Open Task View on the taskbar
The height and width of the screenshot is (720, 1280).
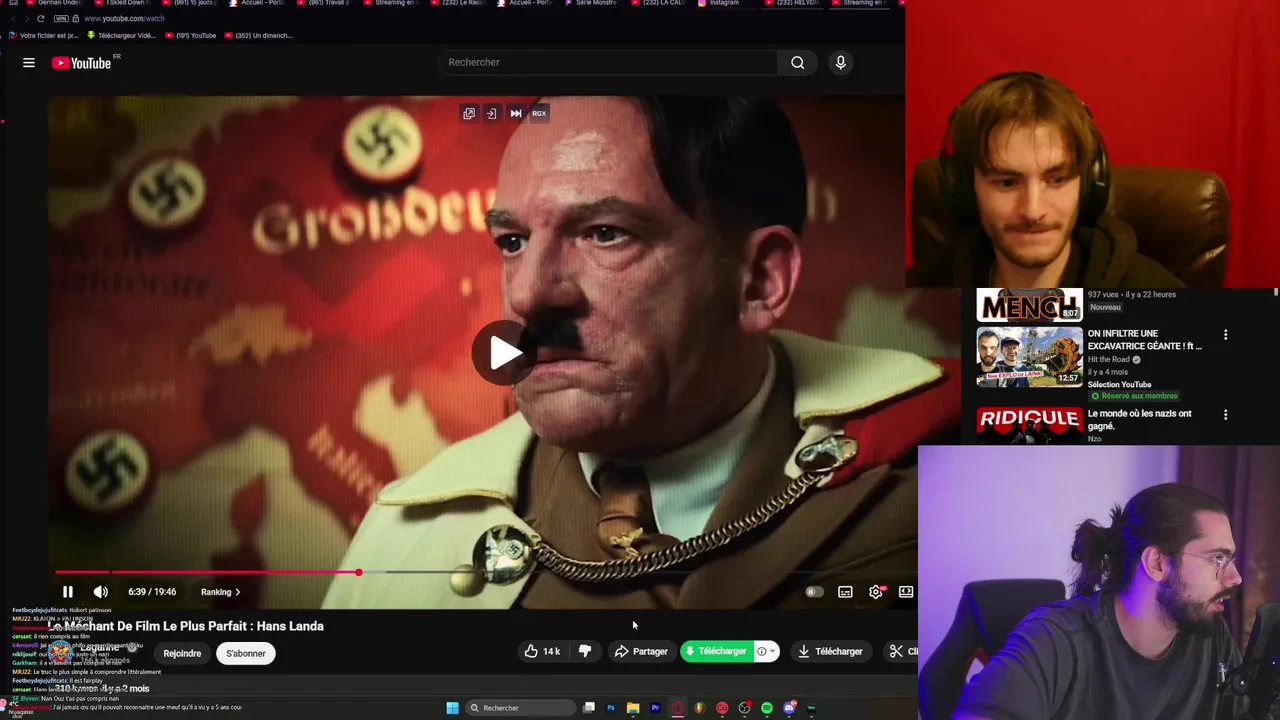[x=589, y=708]
